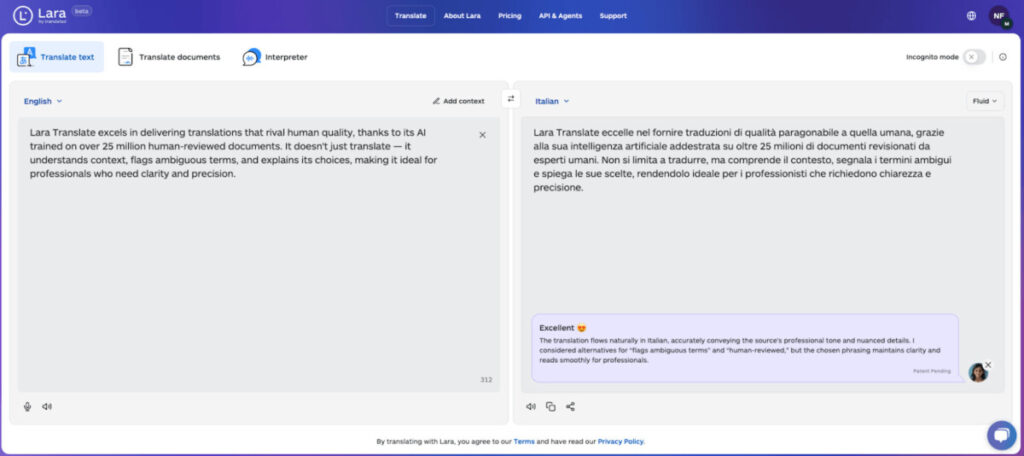1024x456 pixels.
Task: Open the Fluid style dropdown
Action: coord(985,101)
